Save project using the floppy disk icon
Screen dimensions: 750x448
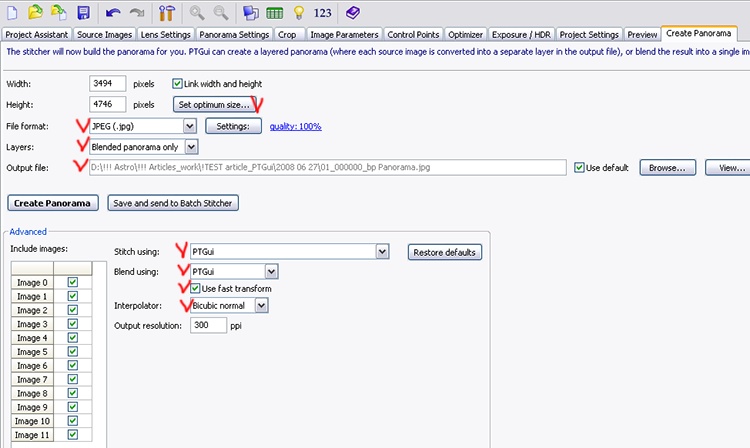point(83,13)
